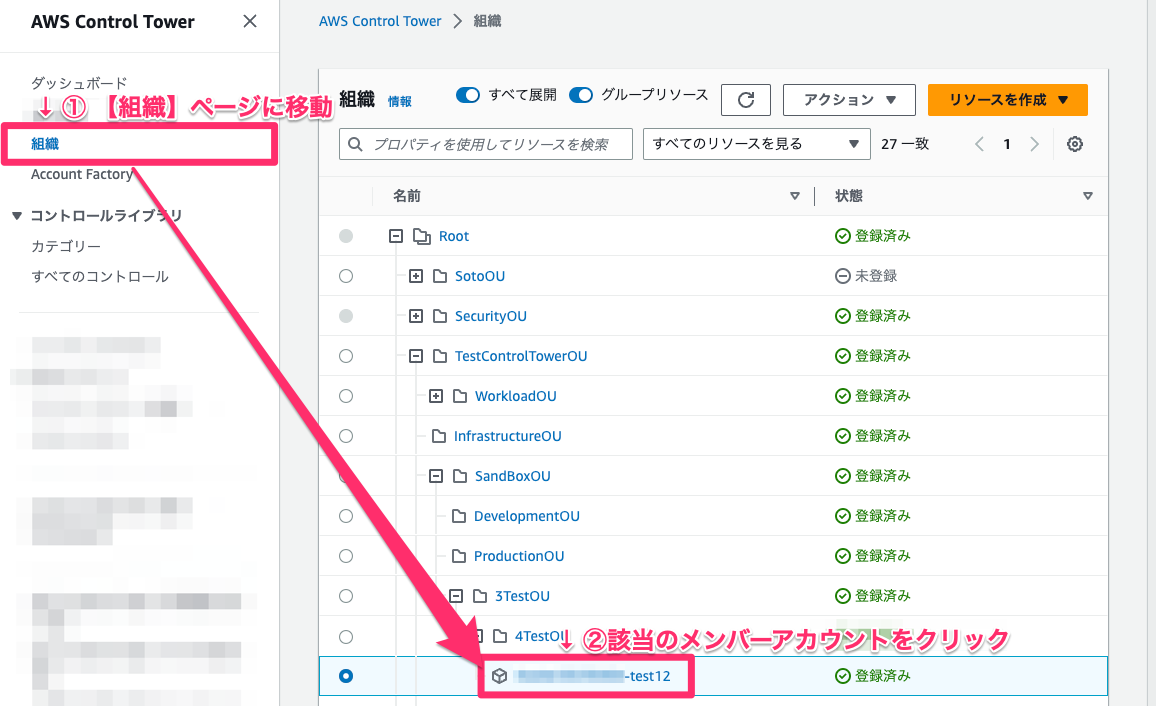Screen dimensions: 1156x706
Task: Open the アクション dropdown
Action: (849, 99)
